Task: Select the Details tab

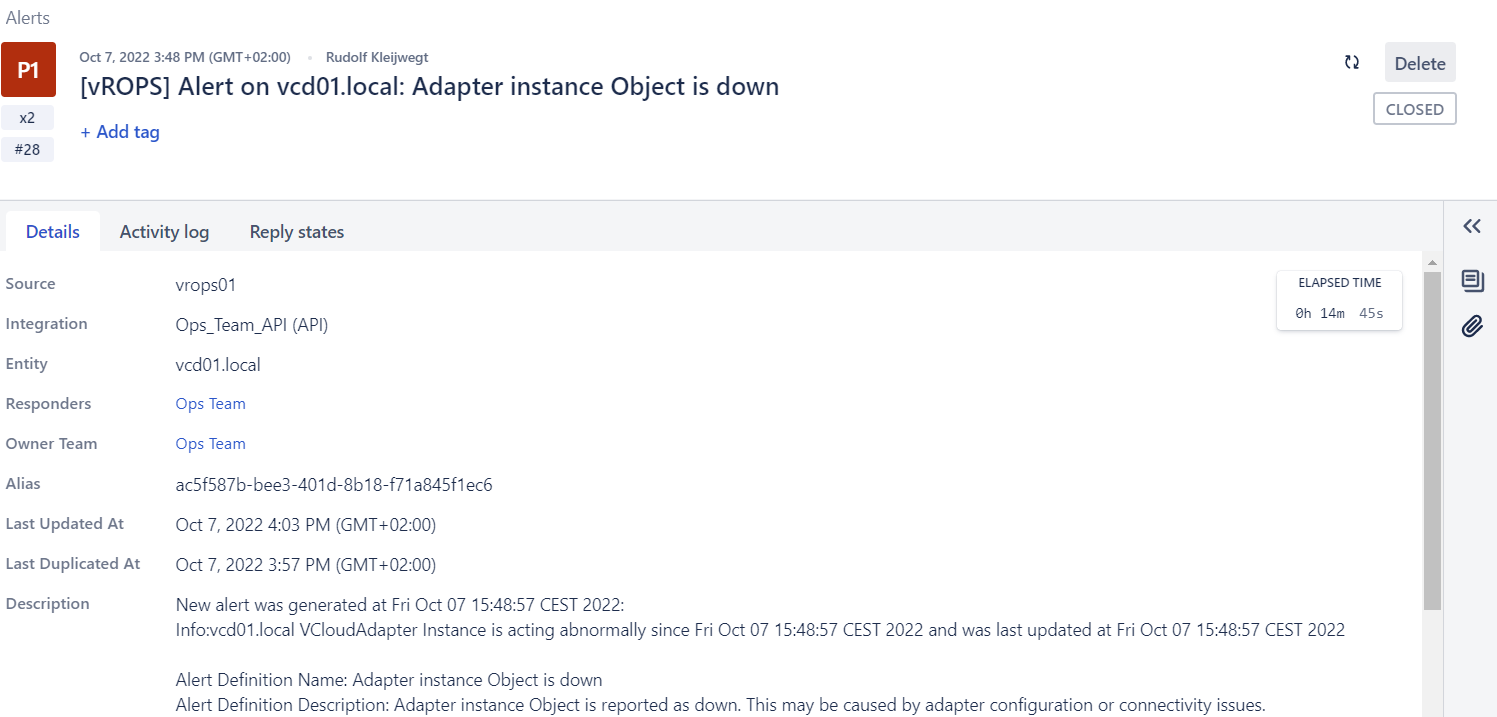Action: pos(52,231)
